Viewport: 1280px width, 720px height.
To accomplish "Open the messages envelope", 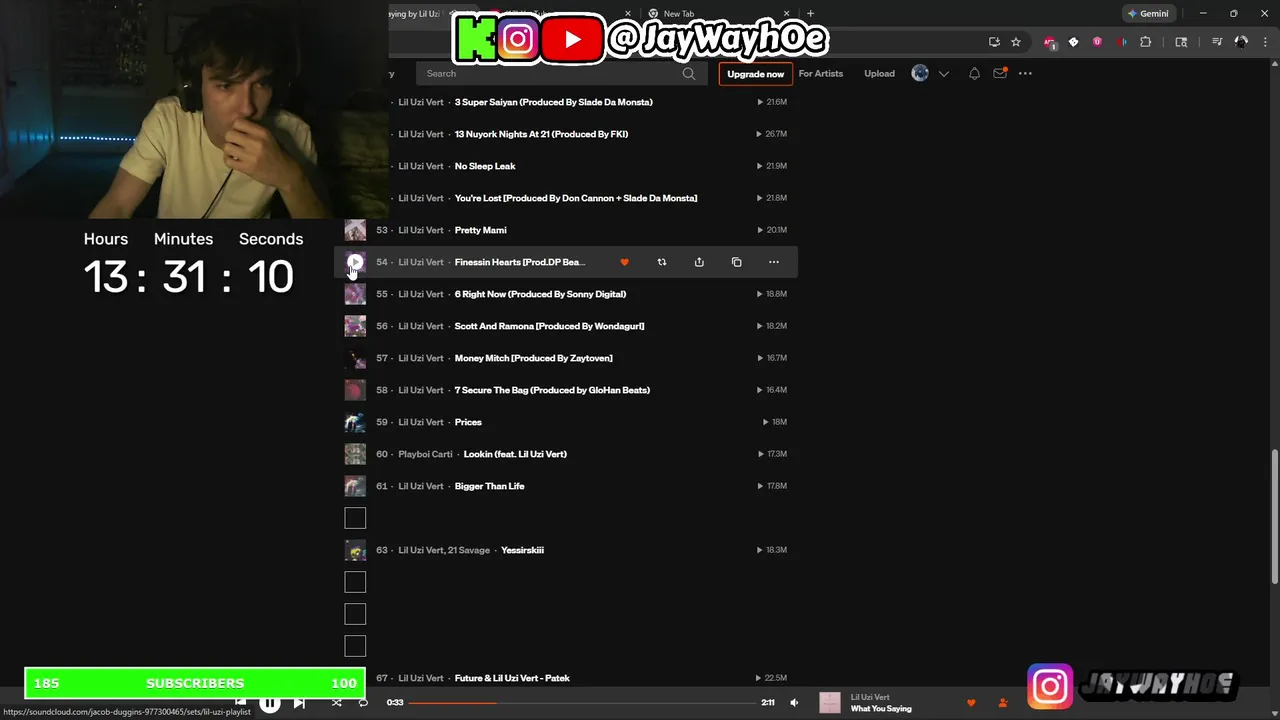I will click(999, 73).
